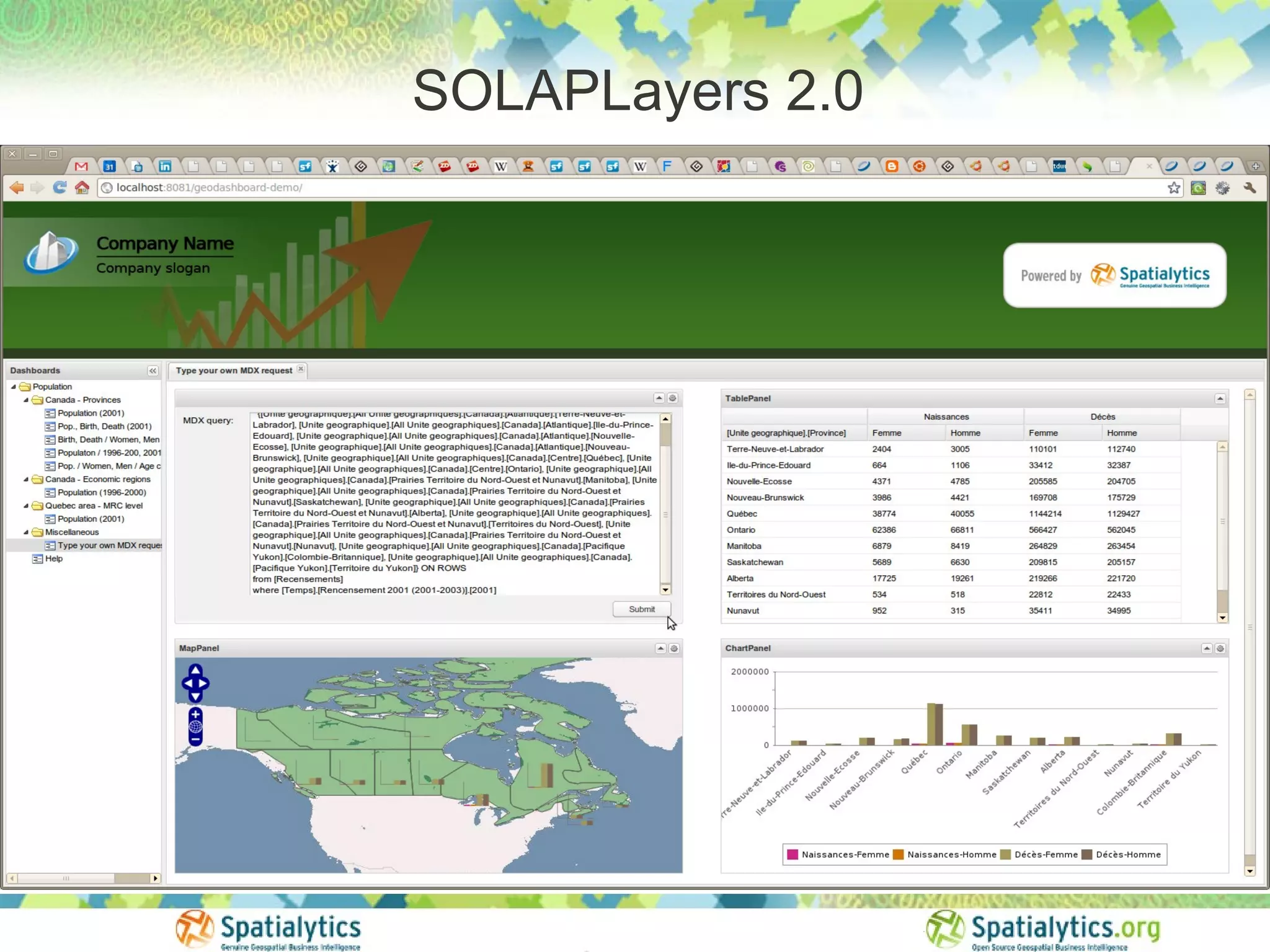Viewport: 1270px width, 952px height.
Task: Open MDX query panel settings gear
Action: coord(673,398)
